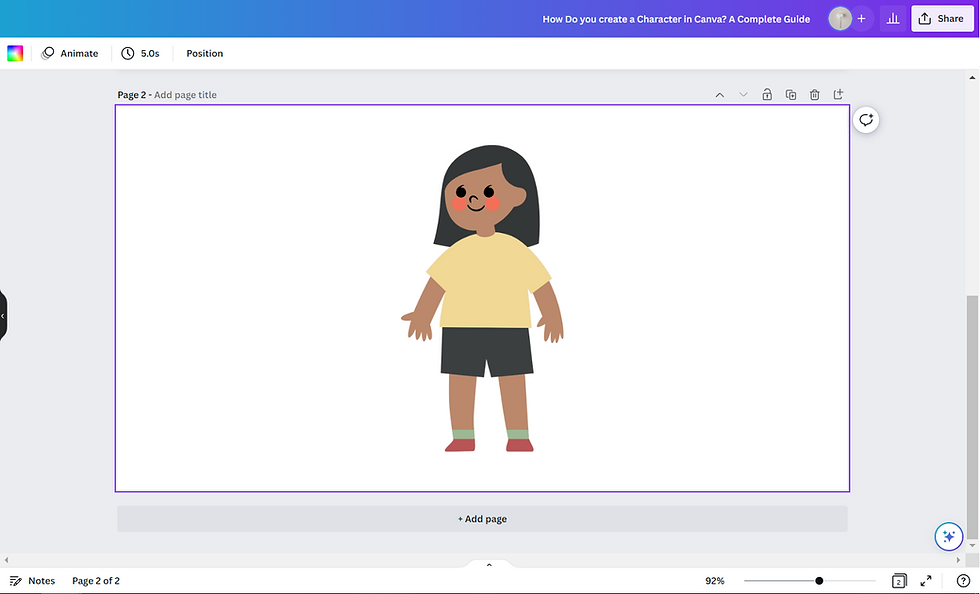
Task: Click the horizontal scrollbar right arrow
Action: 958,560
